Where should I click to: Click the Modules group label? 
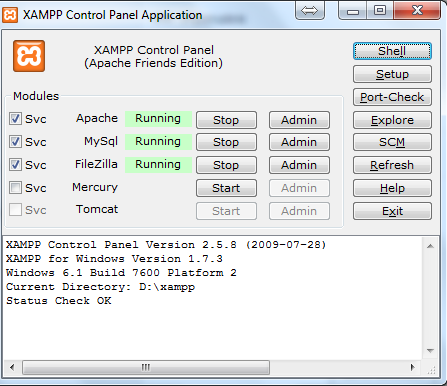(x=36, y=96)
